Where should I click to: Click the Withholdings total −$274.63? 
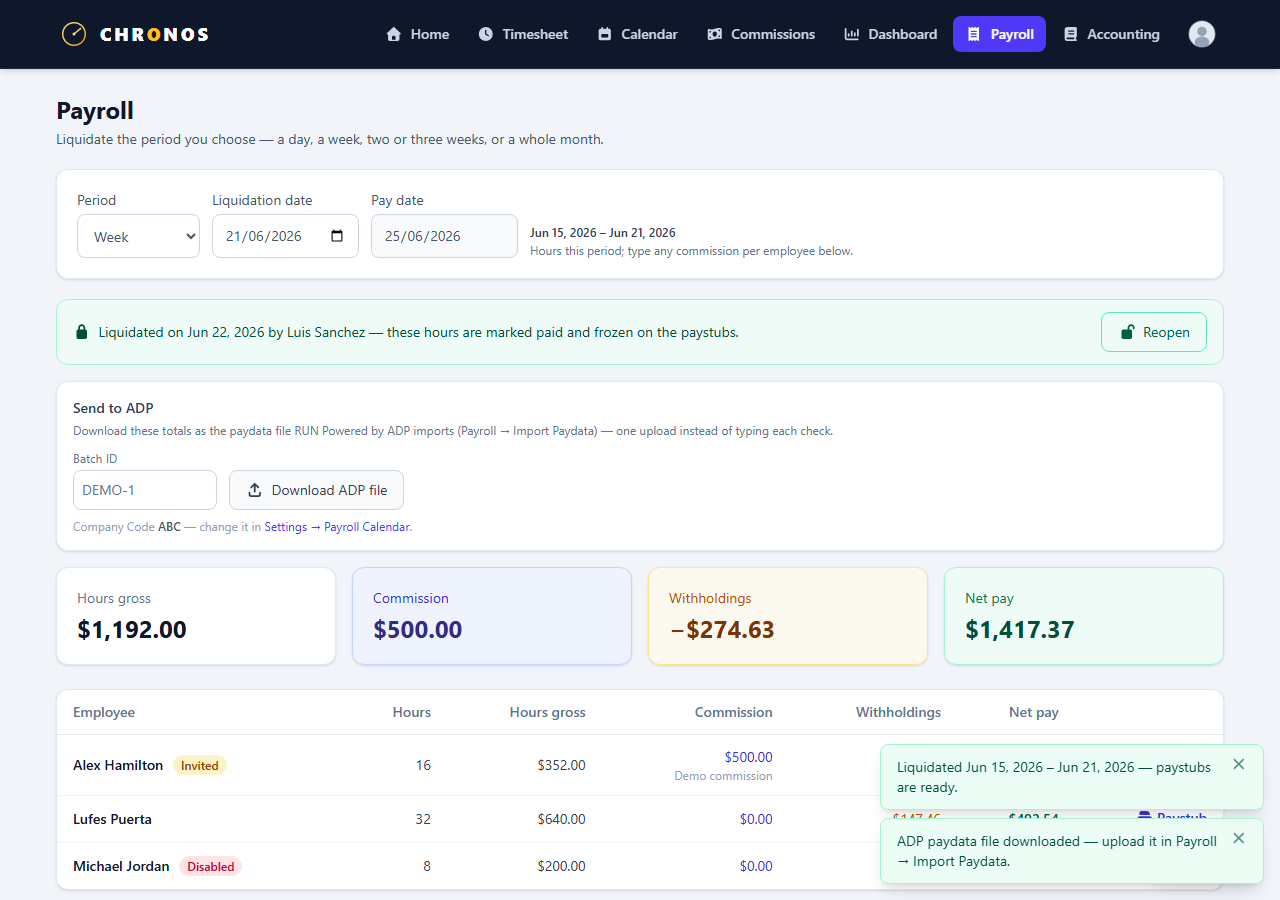(x=722, y=630)
